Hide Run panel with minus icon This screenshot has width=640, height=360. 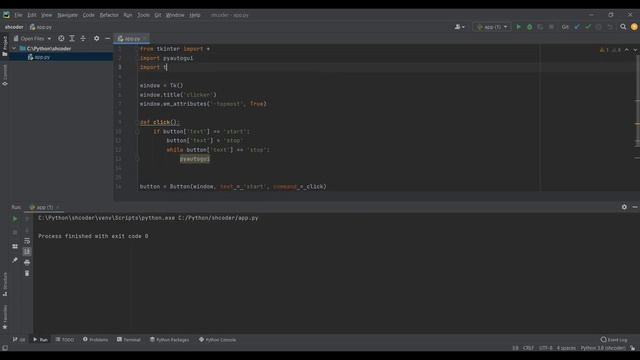pyautogui.click(x=635, y=207)
